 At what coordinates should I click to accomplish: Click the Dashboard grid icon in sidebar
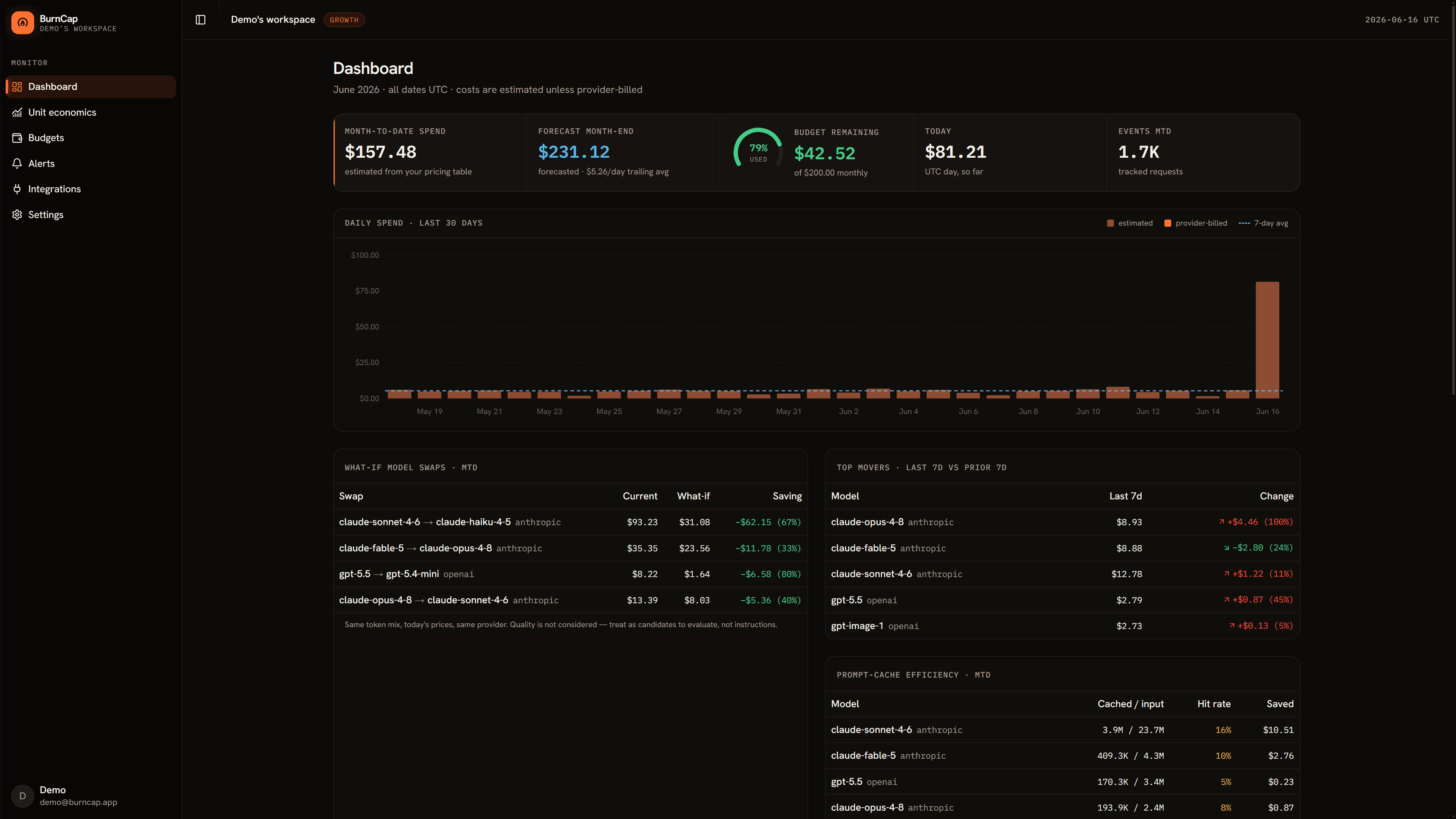17,86
